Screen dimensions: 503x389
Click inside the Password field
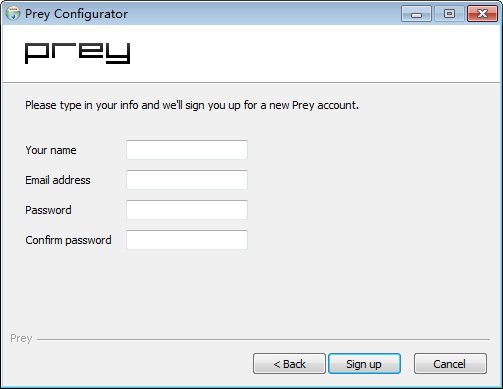187,210
